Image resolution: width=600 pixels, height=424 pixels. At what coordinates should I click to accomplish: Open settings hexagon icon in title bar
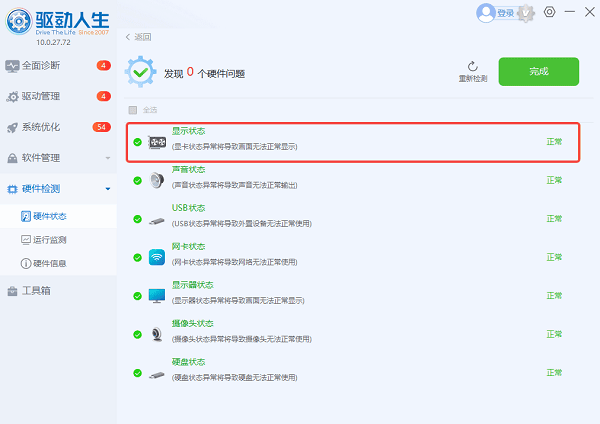pos(550,12)
